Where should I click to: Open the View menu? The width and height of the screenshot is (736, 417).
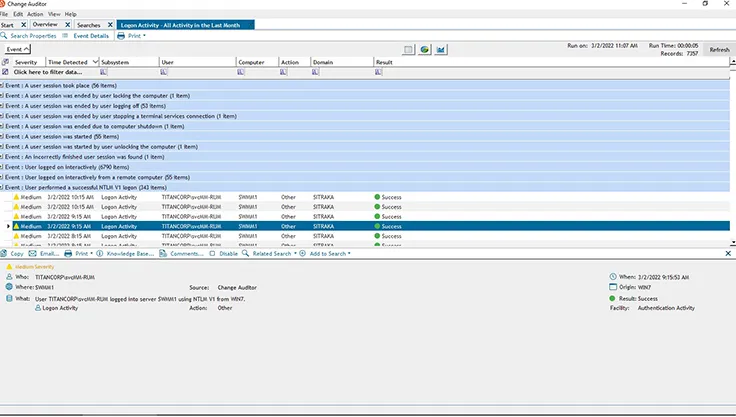54,14
